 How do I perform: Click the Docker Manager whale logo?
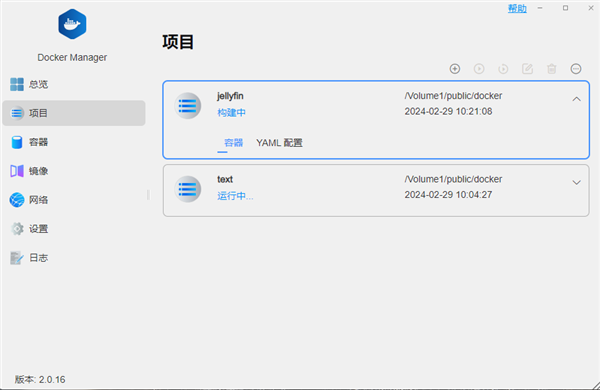(x=72, y=24)
